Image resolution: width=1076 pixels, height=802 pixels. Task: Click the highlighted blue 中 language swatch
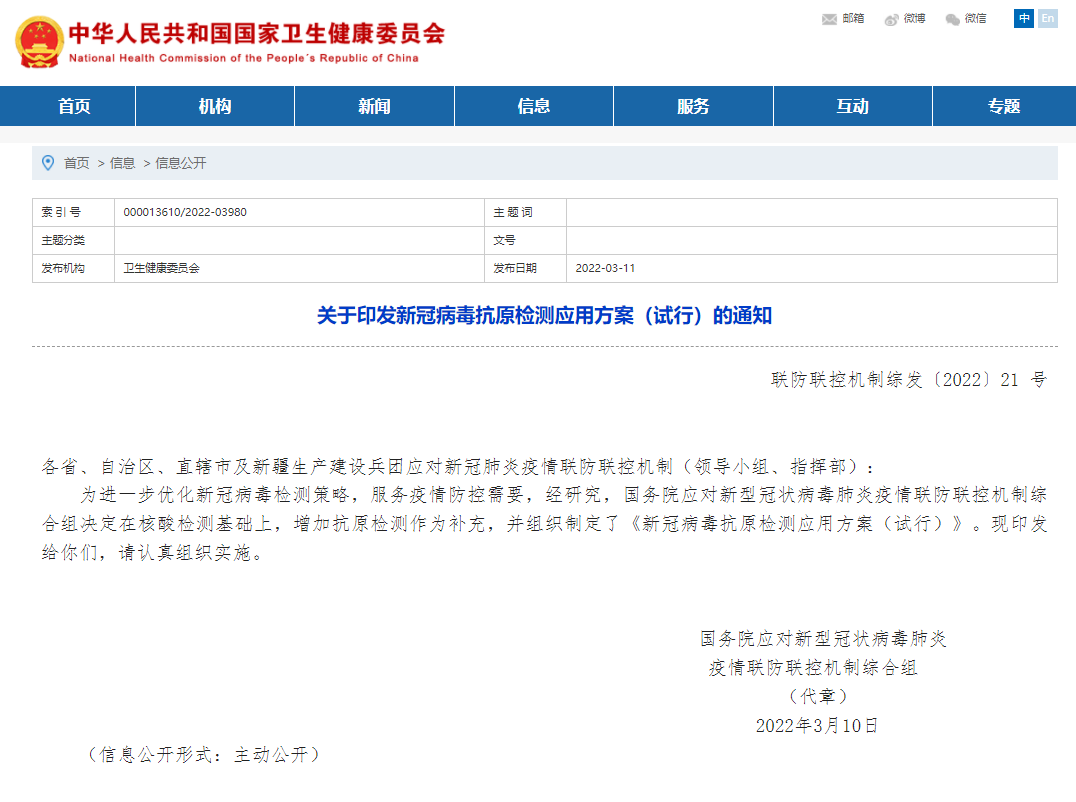(1022, 18)
